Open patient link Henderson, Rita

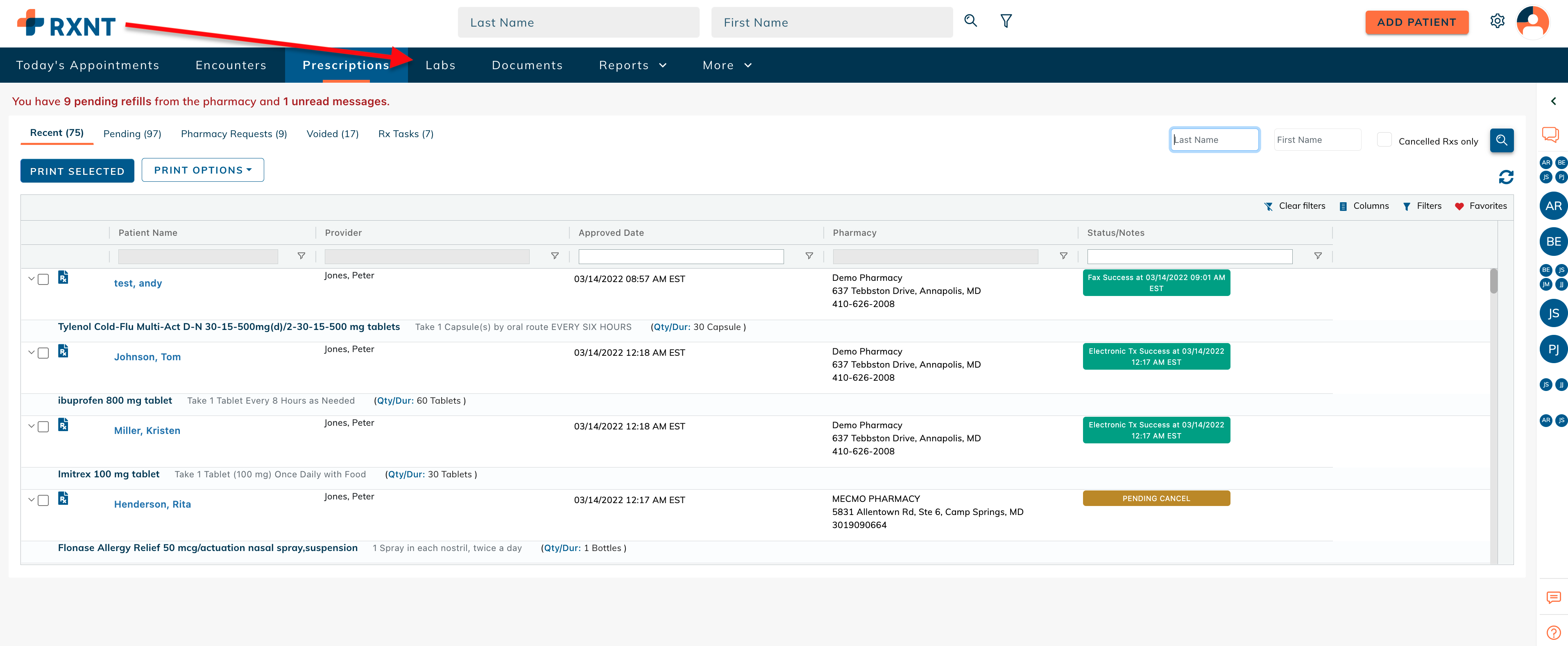coord(152,504)
